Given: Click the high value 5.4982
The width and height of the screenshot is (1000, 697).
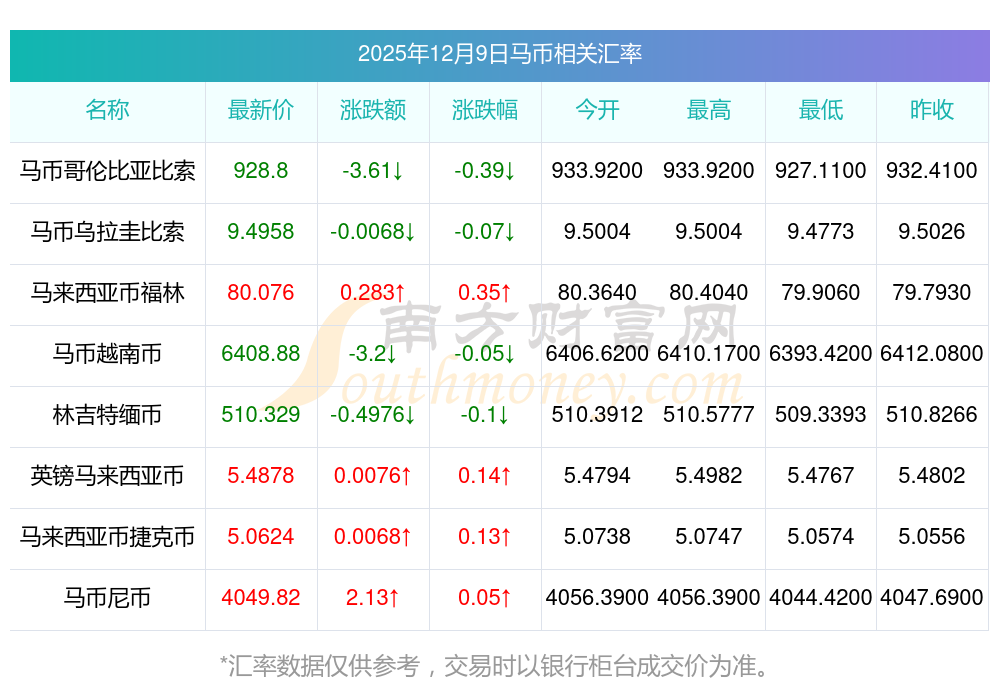Looking at the screenshot, I should click(709, 476).
